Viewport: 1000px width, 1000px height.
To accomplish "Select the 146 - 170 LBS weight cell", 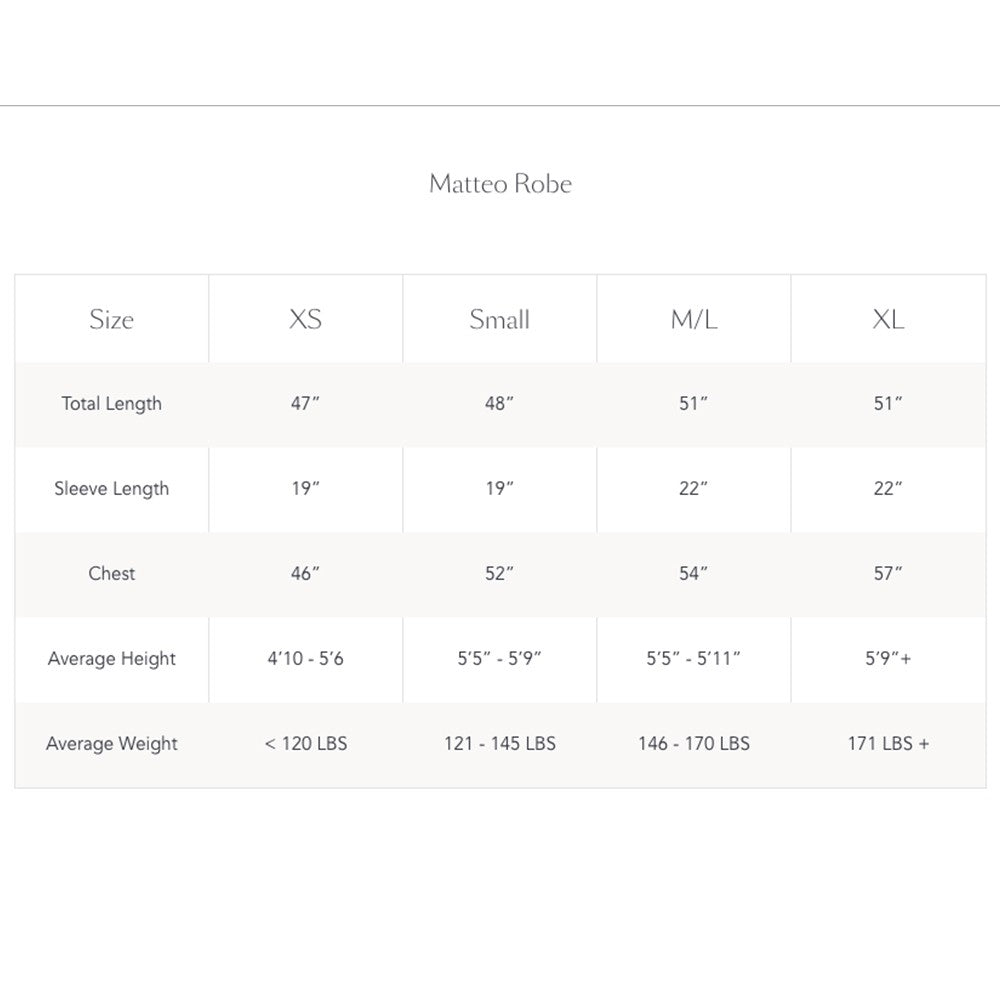I will click(x=693, y=744).
